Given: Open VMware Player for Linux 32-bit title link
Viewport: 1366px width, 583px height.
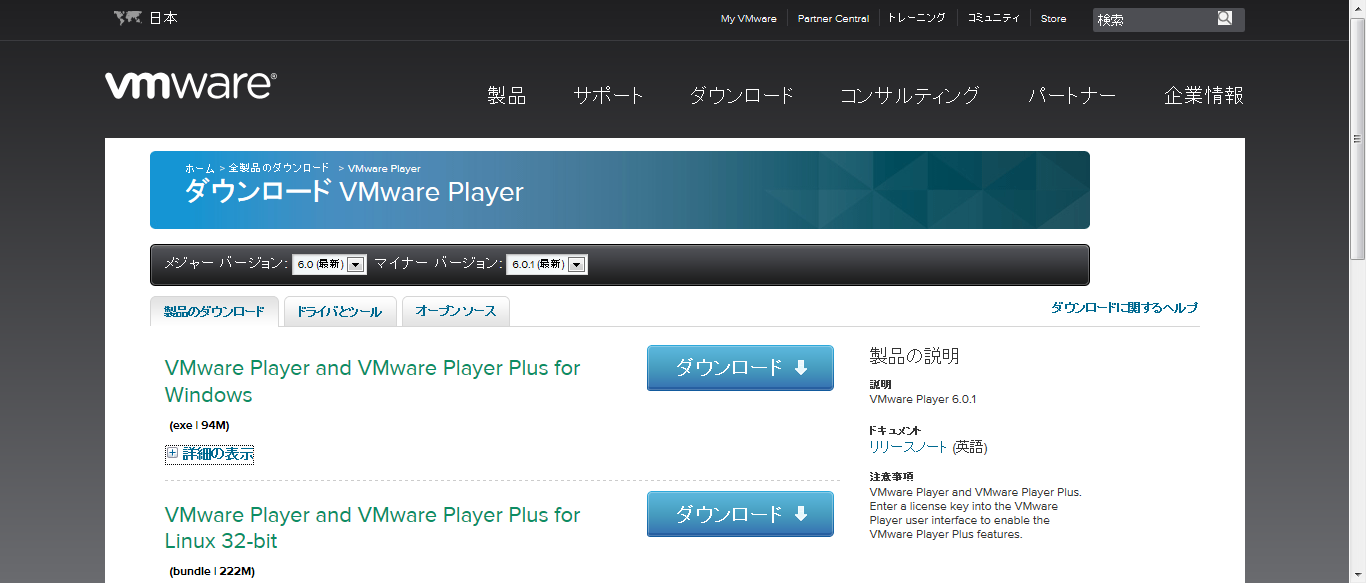Looking at the screenshot, I should [x=372, y=528].
